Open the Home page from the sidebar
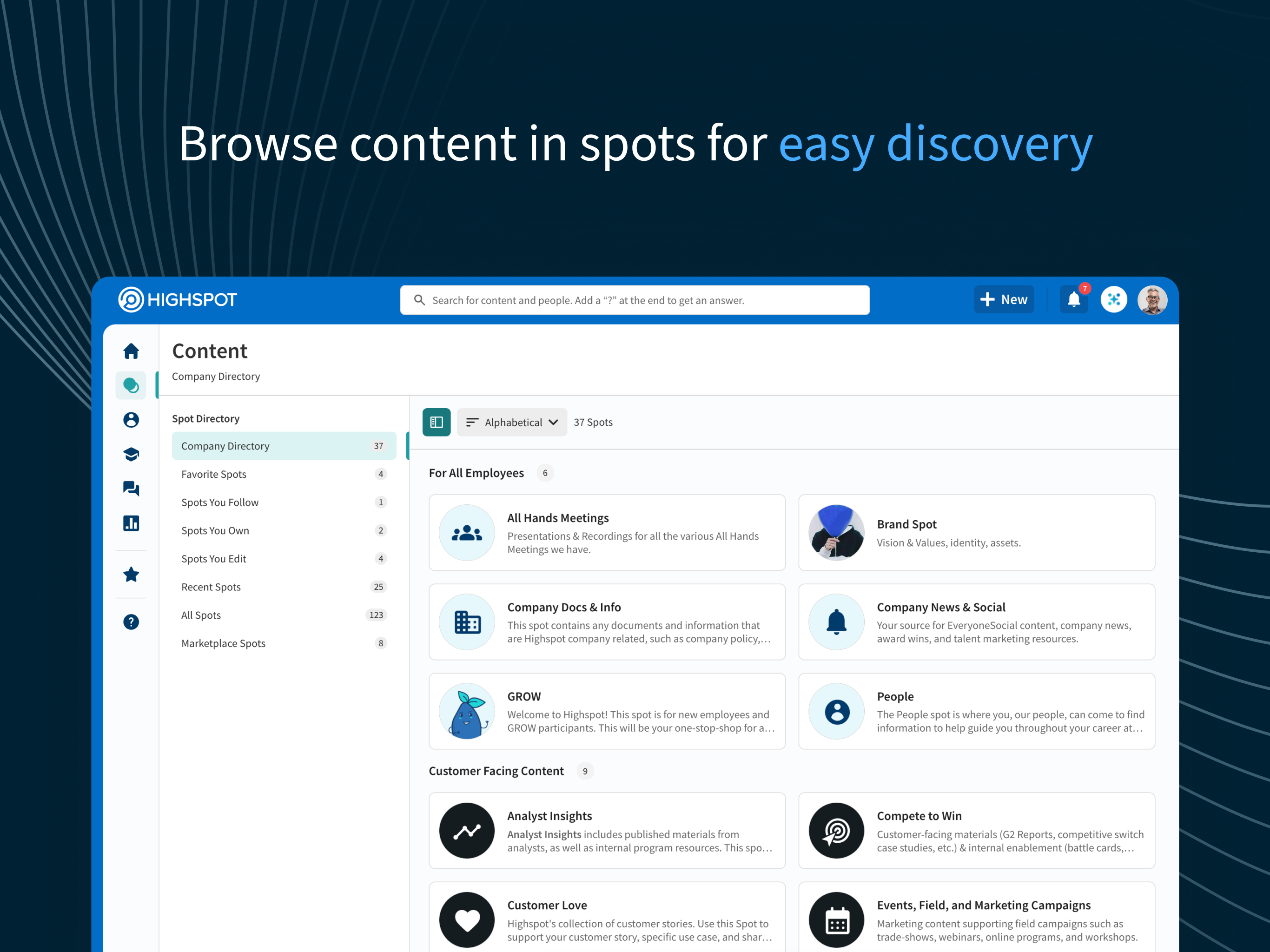The width and height of the screenshot is (1270, 952). tap(131, 351)
